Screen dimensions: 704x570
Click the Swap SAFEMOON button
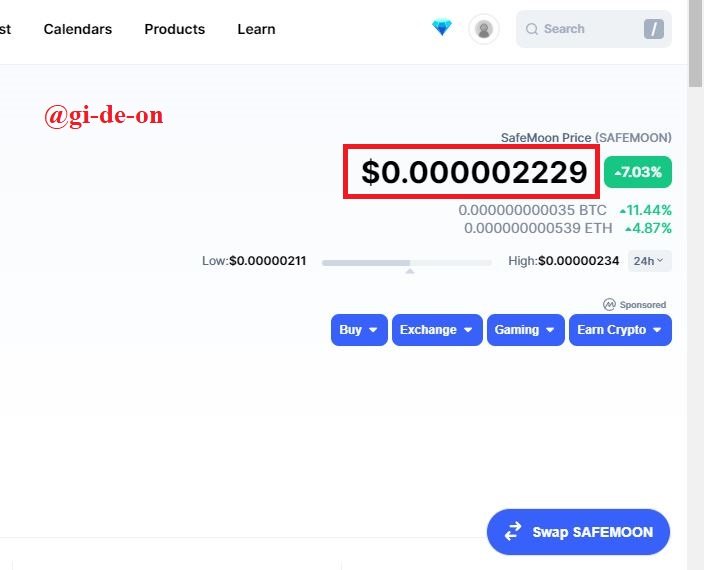tap(578, 532)
